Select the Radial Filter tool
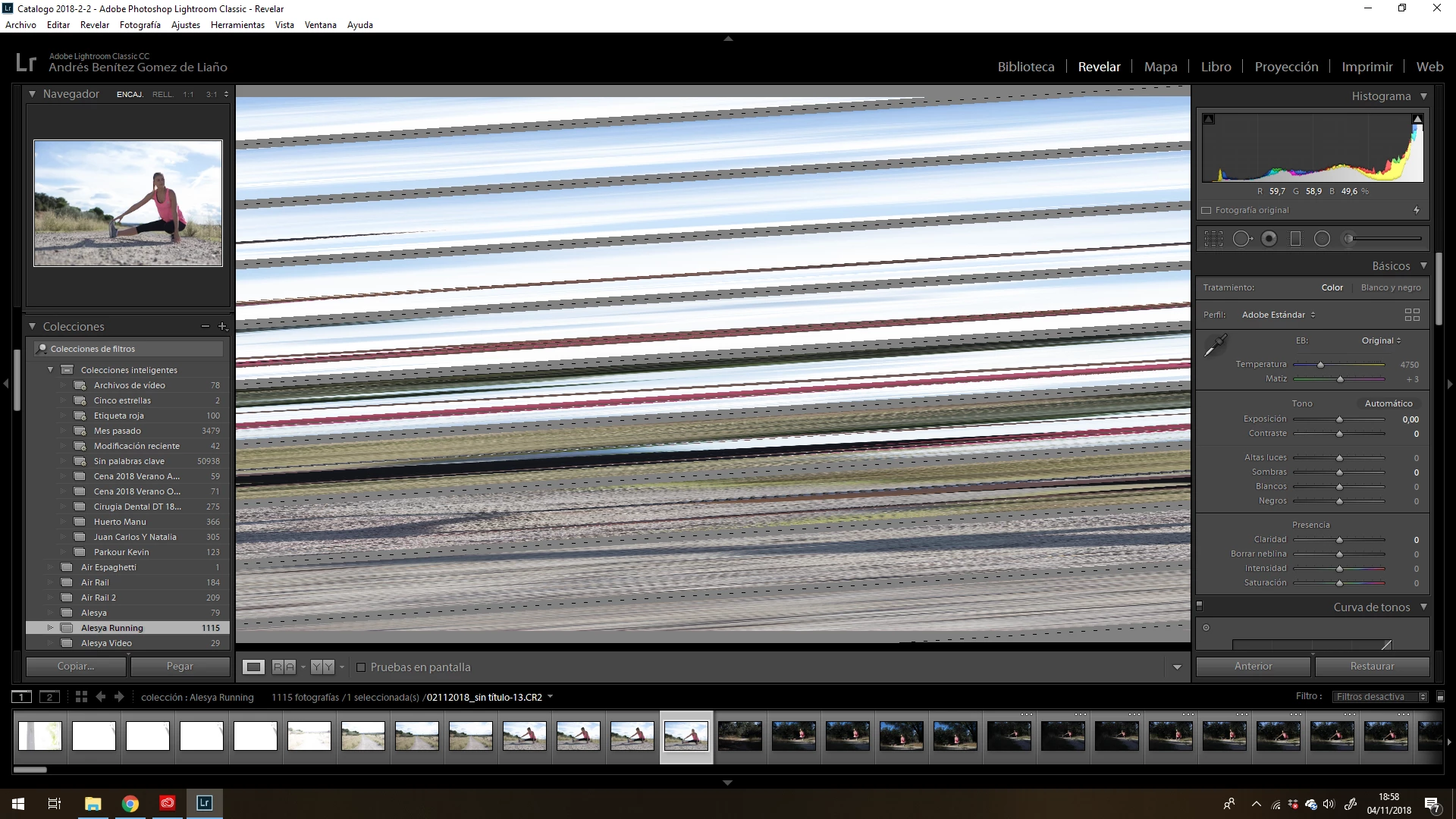 click(x=1322, y=239)
